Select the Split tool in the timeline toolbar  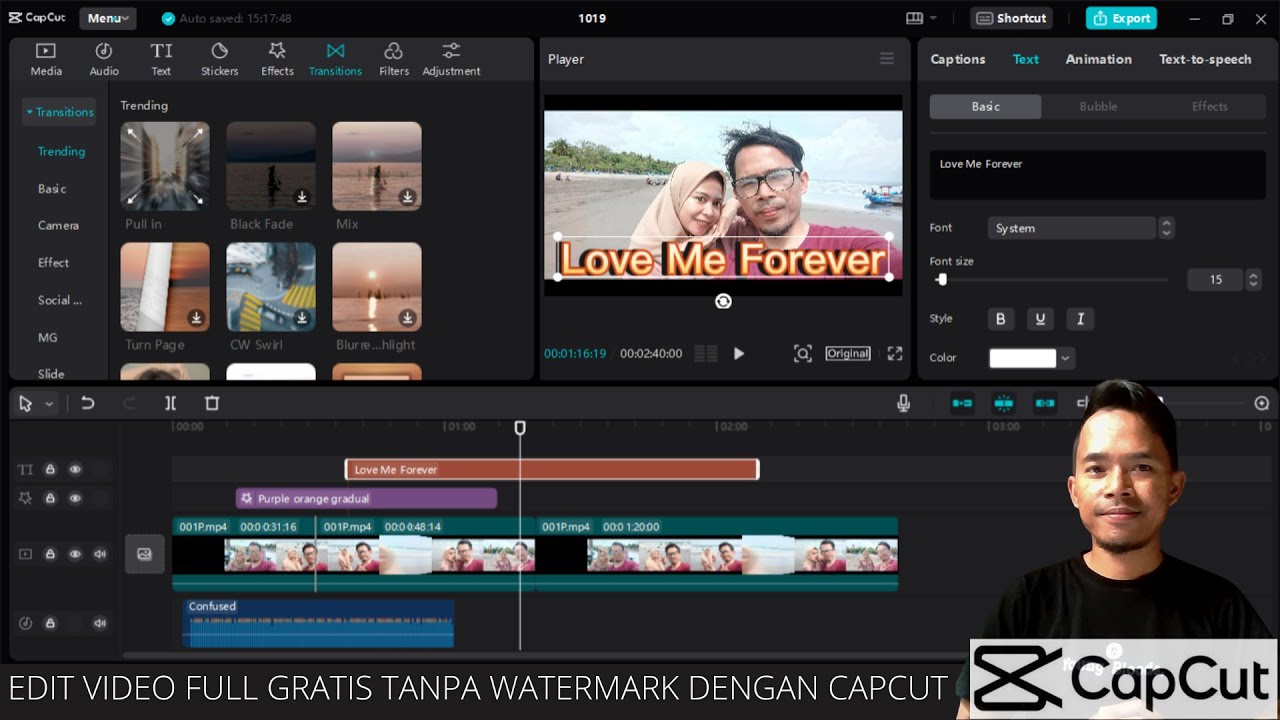pos(170,403)
